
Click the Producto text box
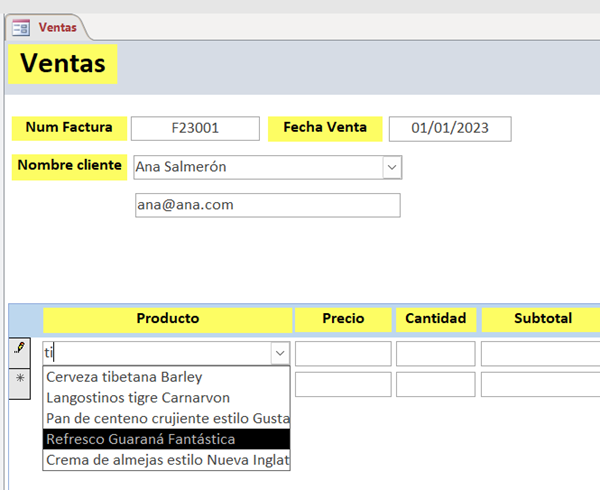point(155,353)
